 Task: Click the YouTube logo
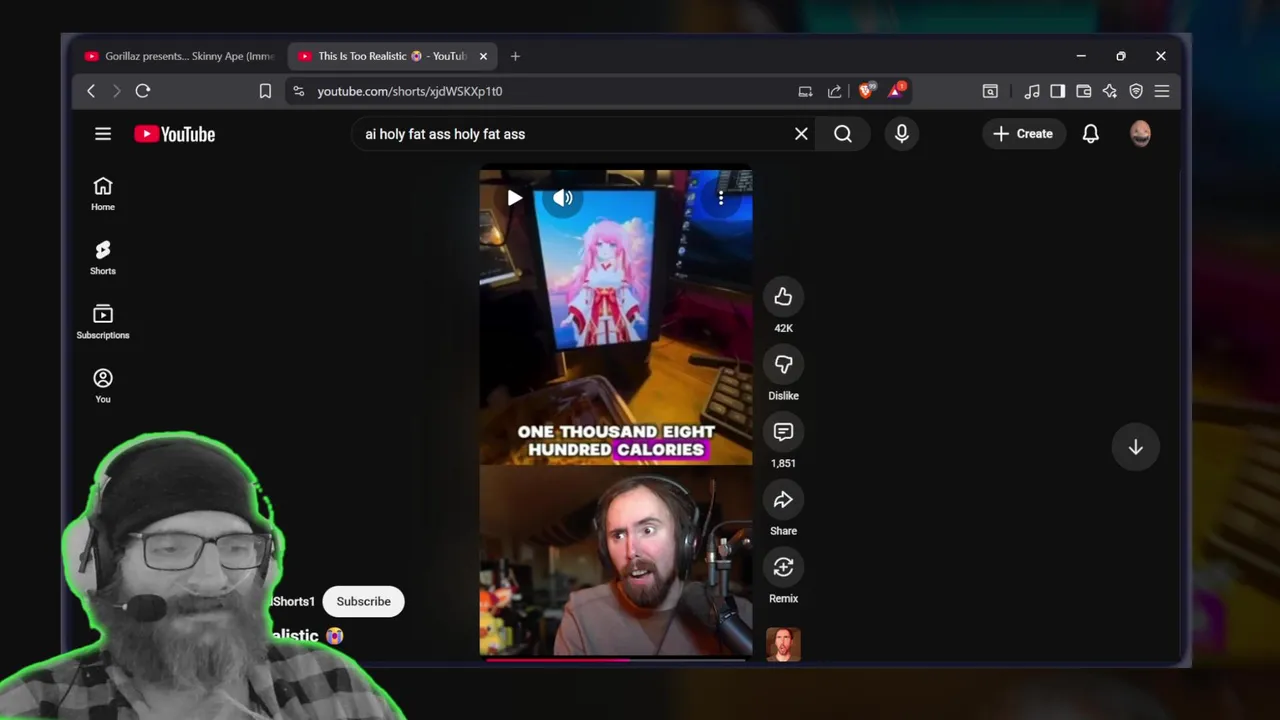tap(175, 134)
